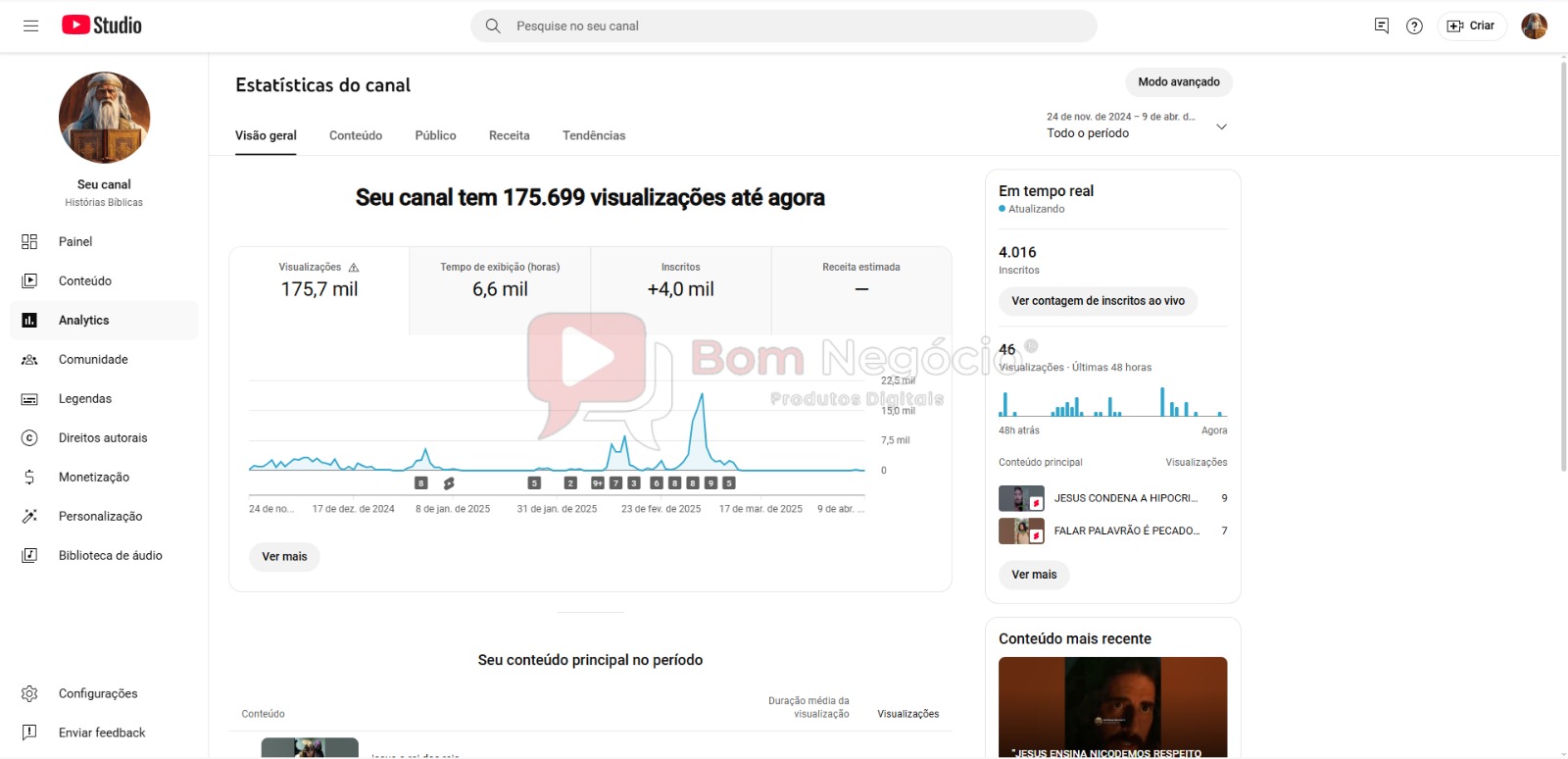Select the Inscritos +4,0 mil metric card
The width and height of the screenshot is (1568, 759).
(x=680, y=290)
